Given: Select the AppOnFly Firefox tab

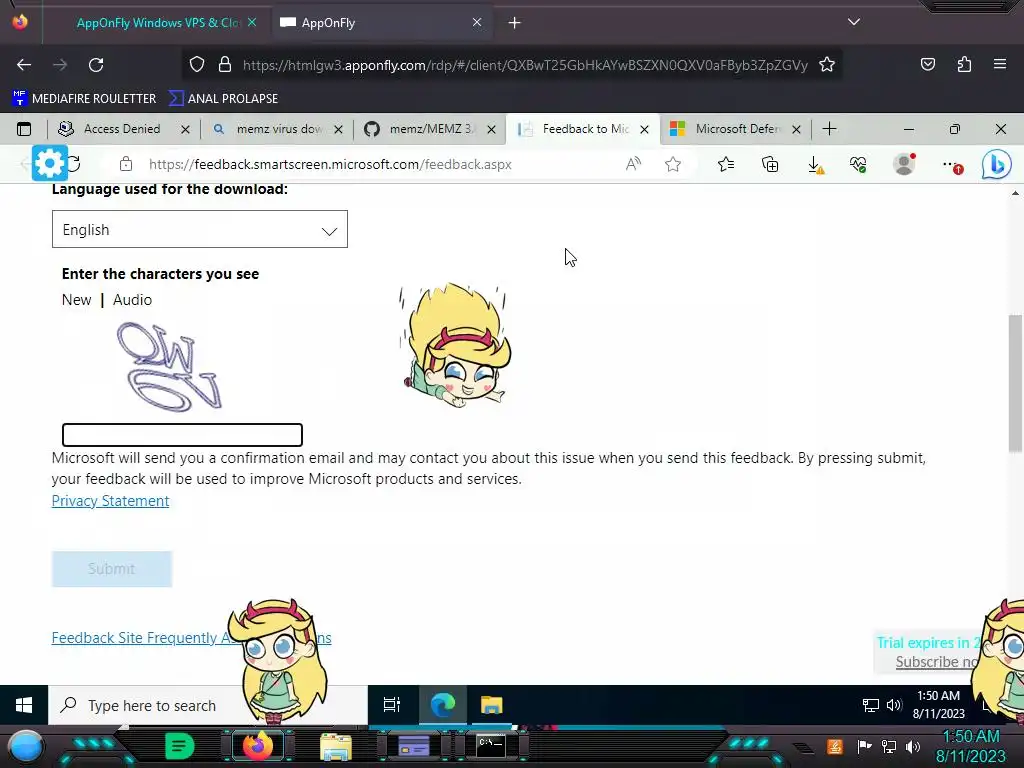Looking at the screenshot, I should [x=381, y=23].
